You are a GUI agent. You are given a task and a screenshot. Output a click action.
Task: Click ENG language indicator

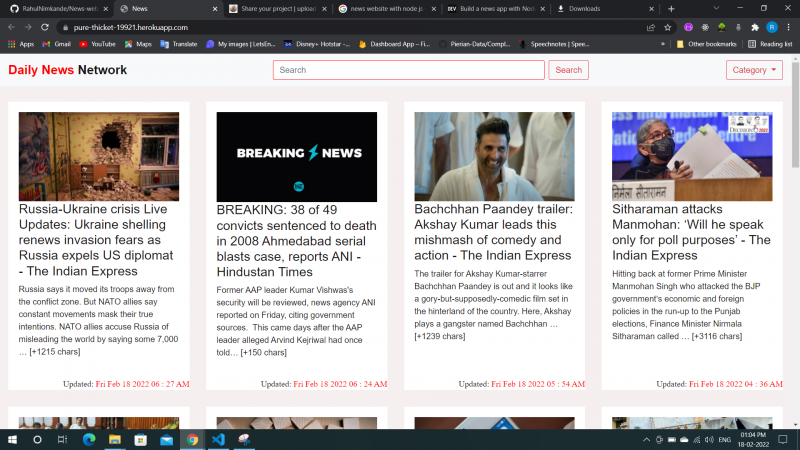[x=724, y=439]
